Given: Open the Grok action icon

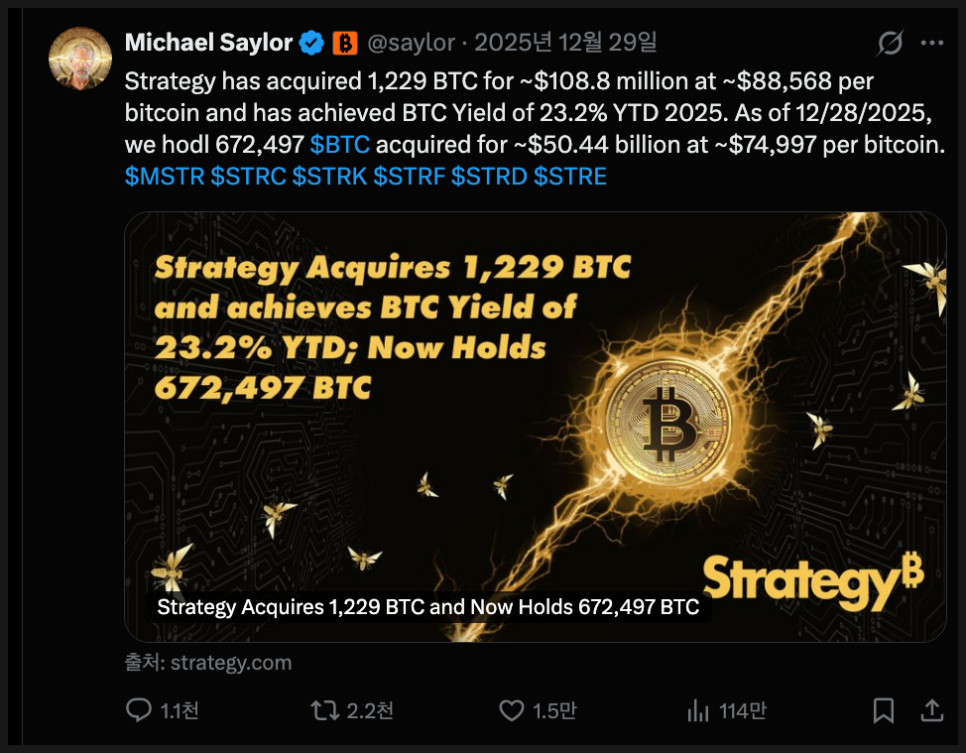Looking at the screenshot, I should click(890, 43).
